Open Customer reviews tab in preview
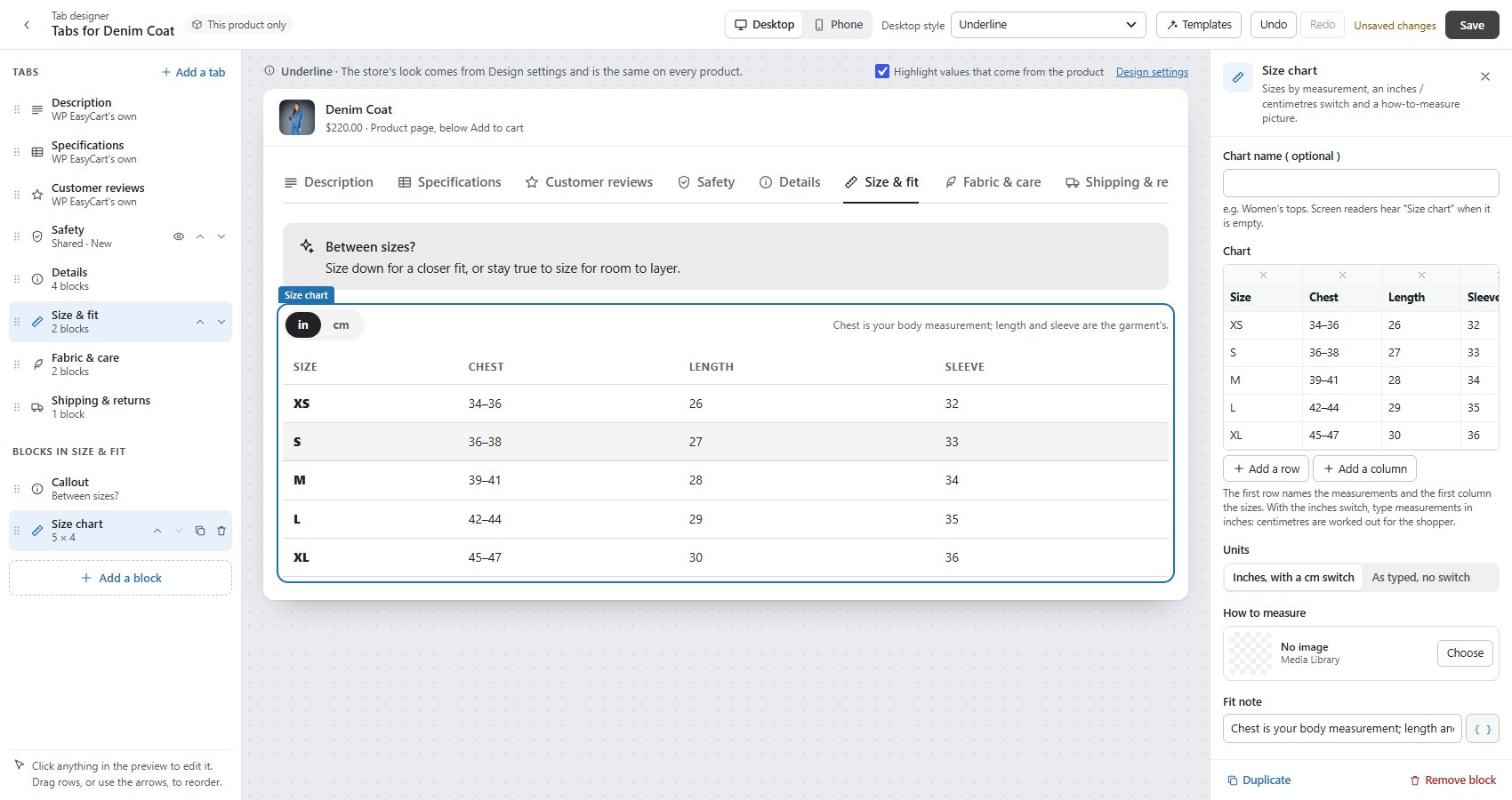1512x800 pixels. [x=589, y=182]
